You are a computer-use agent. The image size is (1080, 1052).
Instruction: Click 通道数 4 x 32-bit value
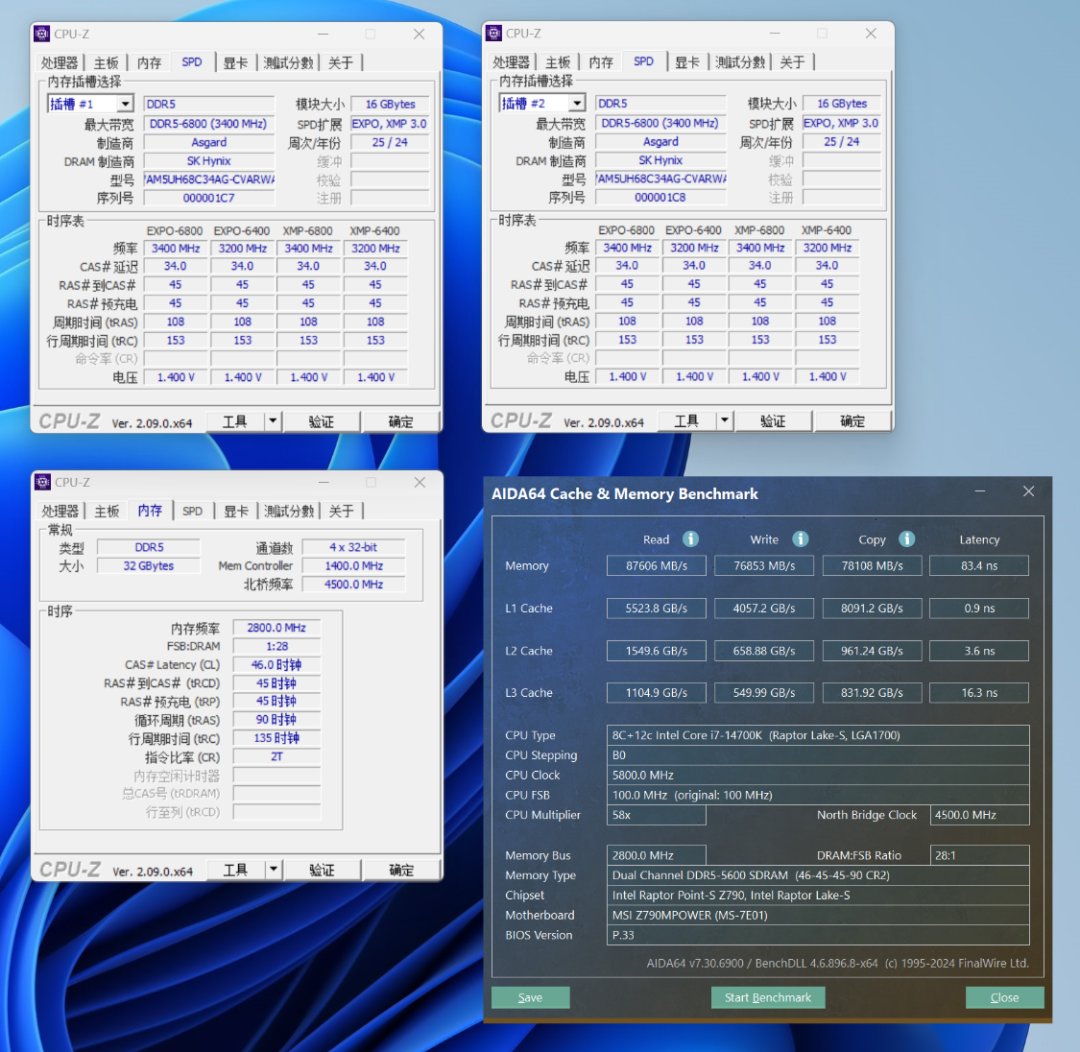(x=353, y=547)
